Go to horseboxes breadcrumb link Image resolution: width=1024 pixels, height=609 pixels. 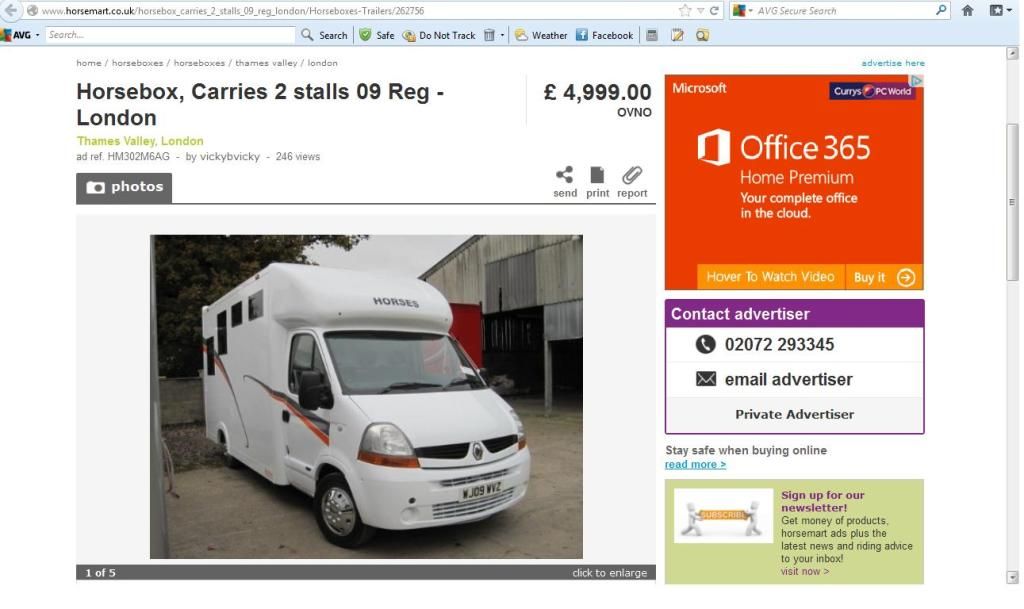click(x=137, y=63)
